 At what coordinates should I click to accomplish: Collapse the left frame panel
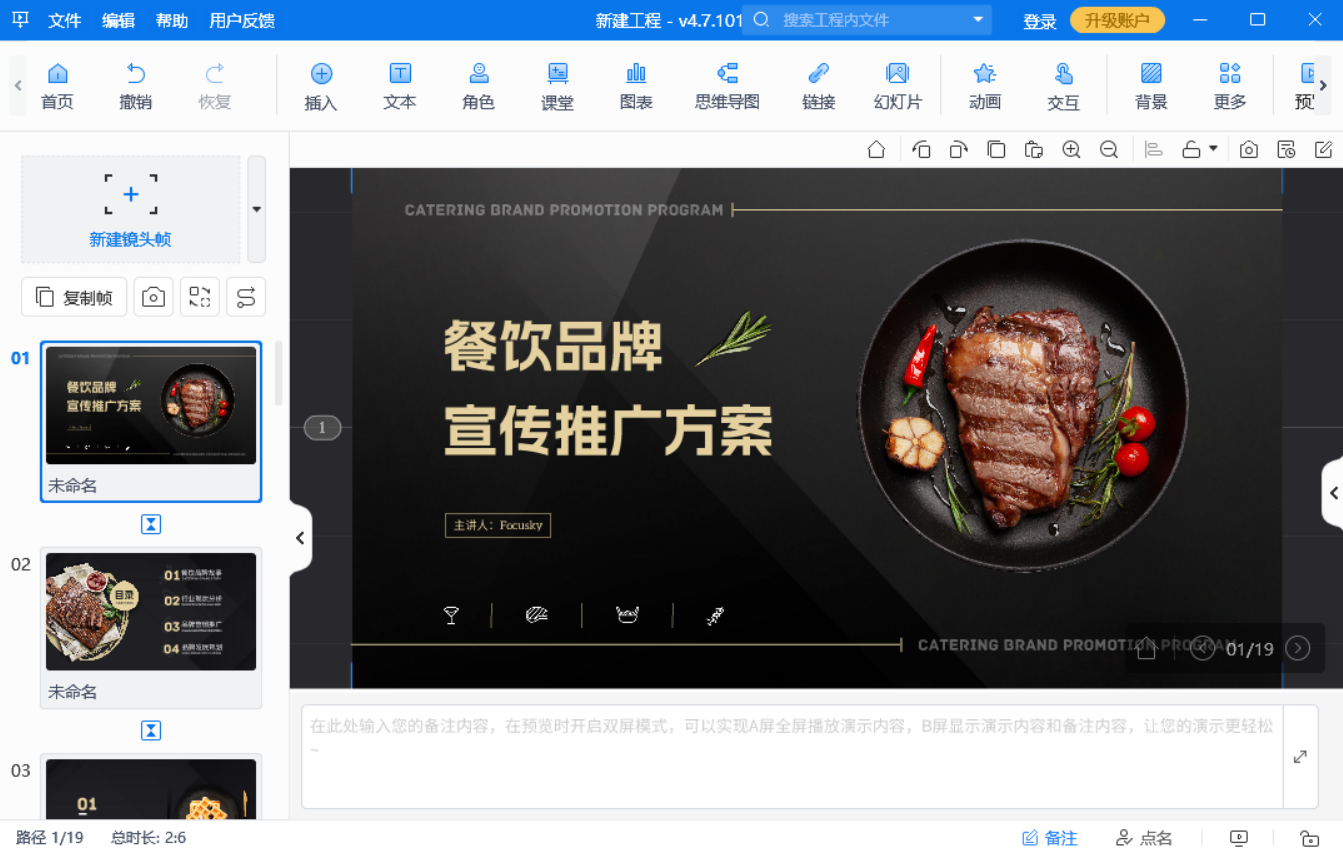tap(300, 538)
